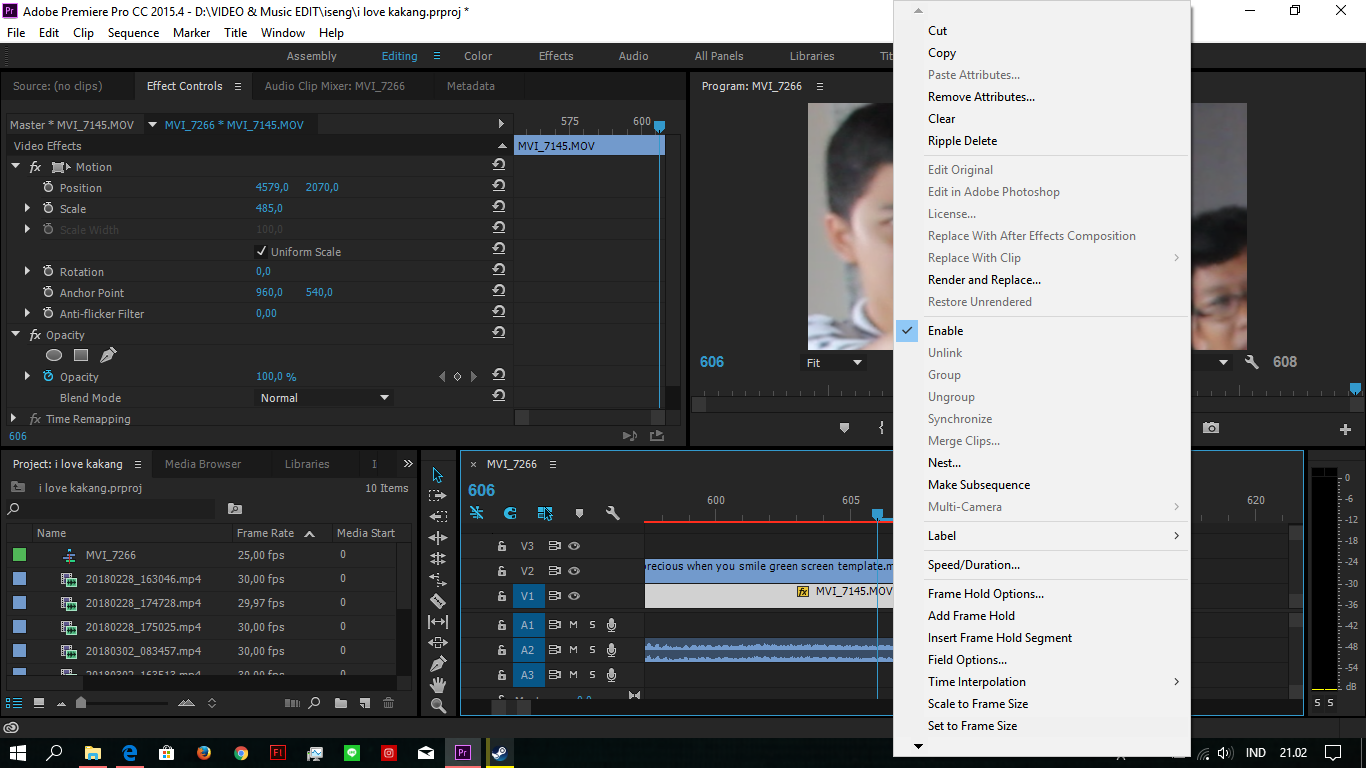
Task: Reset the Anchor Point parameter
Action: 498,292
